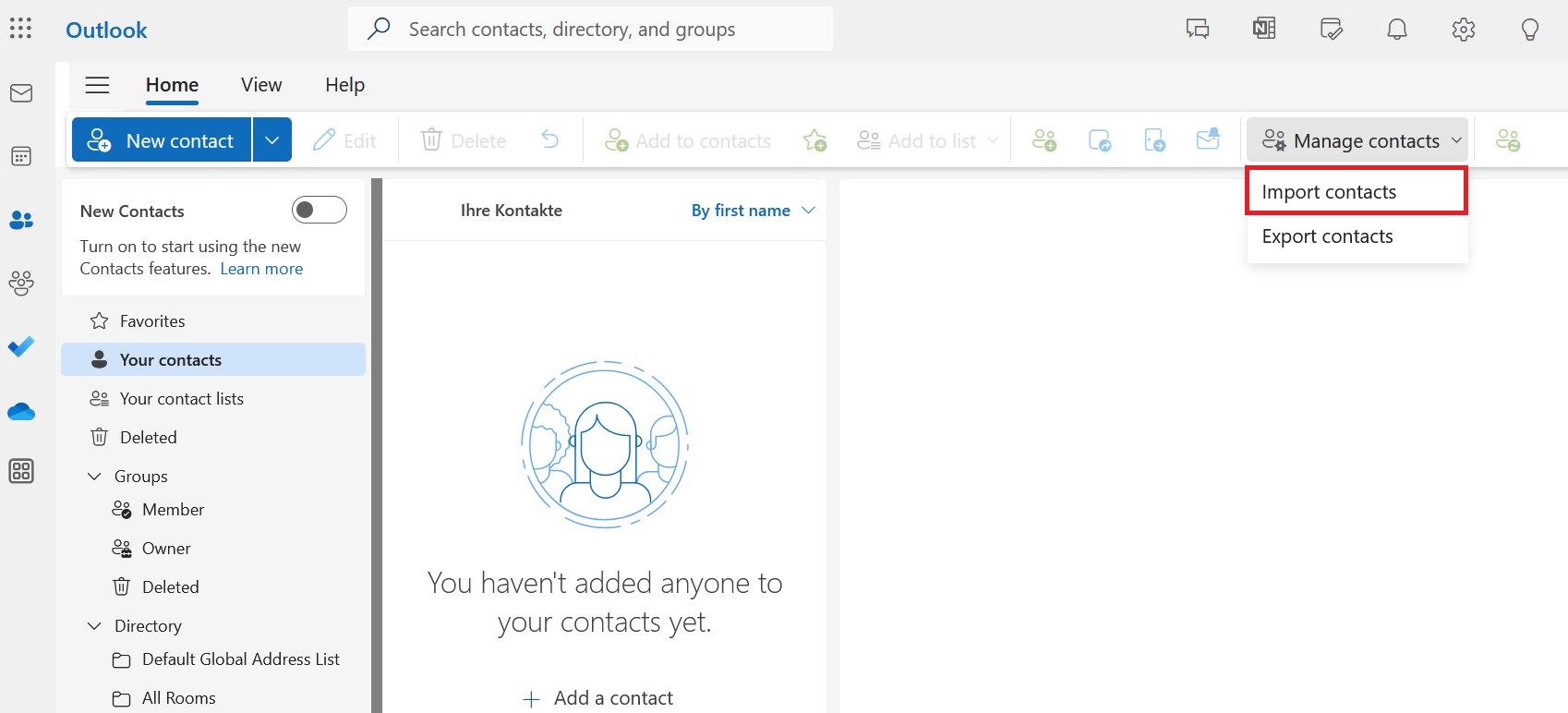Open Mail from the left sidebar
The height and width of the screenshot is (713, 1568).
[x=21, y=93]
